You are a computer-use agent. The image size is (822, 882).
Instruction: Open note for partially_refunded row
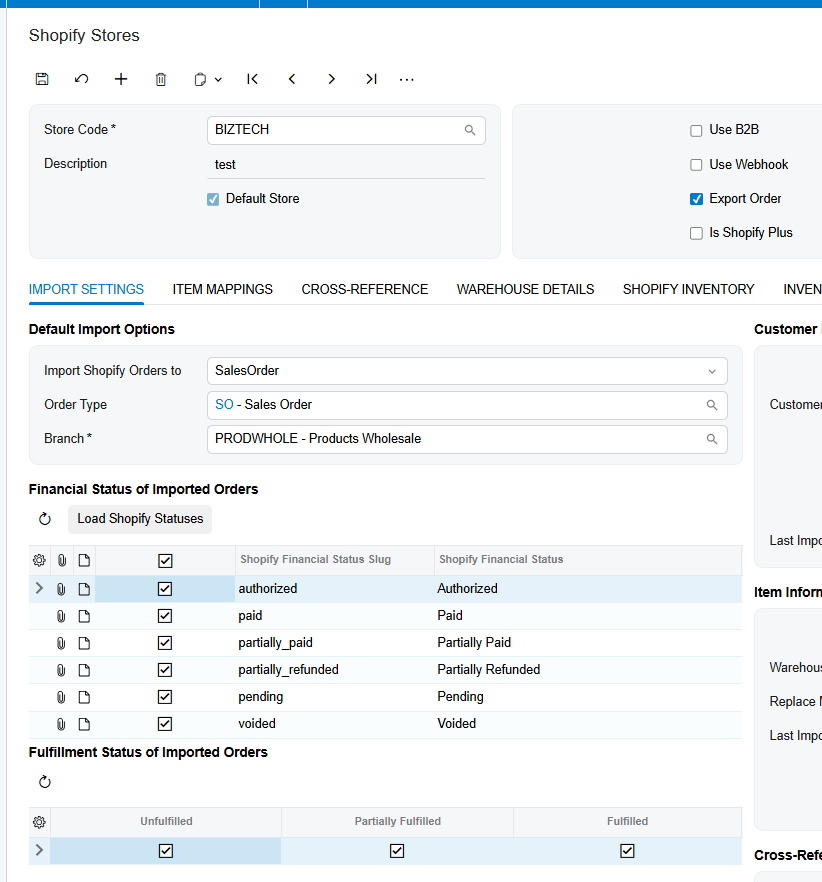(x=84, y=670)
